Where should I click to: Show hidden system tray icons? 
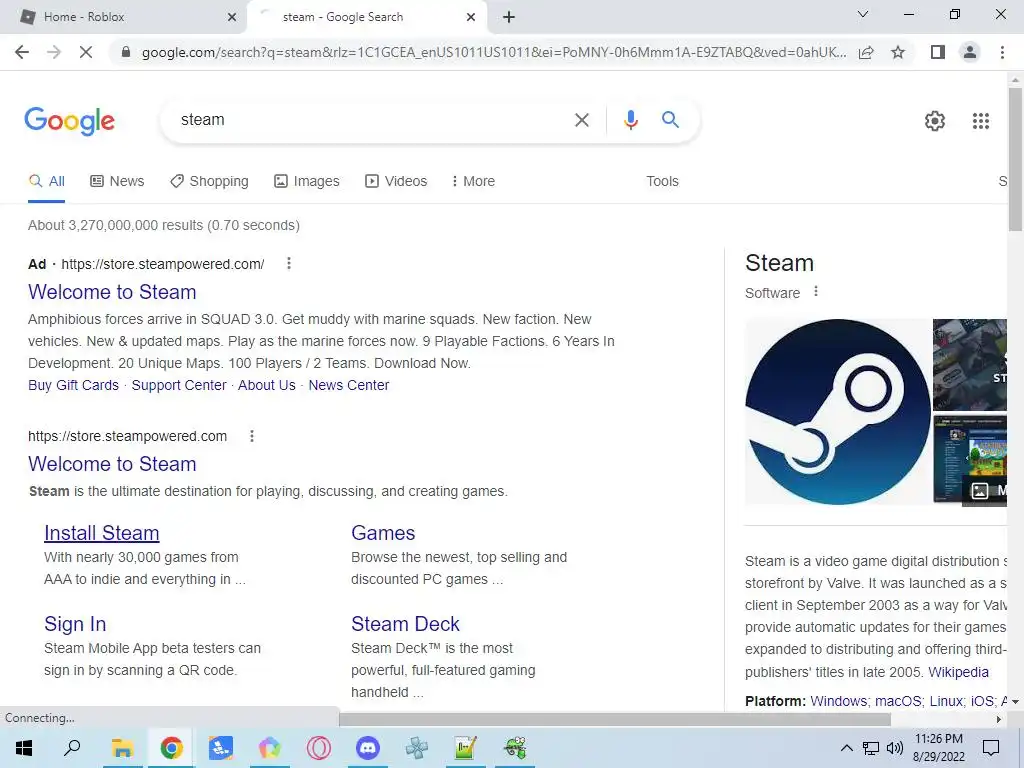click(846, 748)
